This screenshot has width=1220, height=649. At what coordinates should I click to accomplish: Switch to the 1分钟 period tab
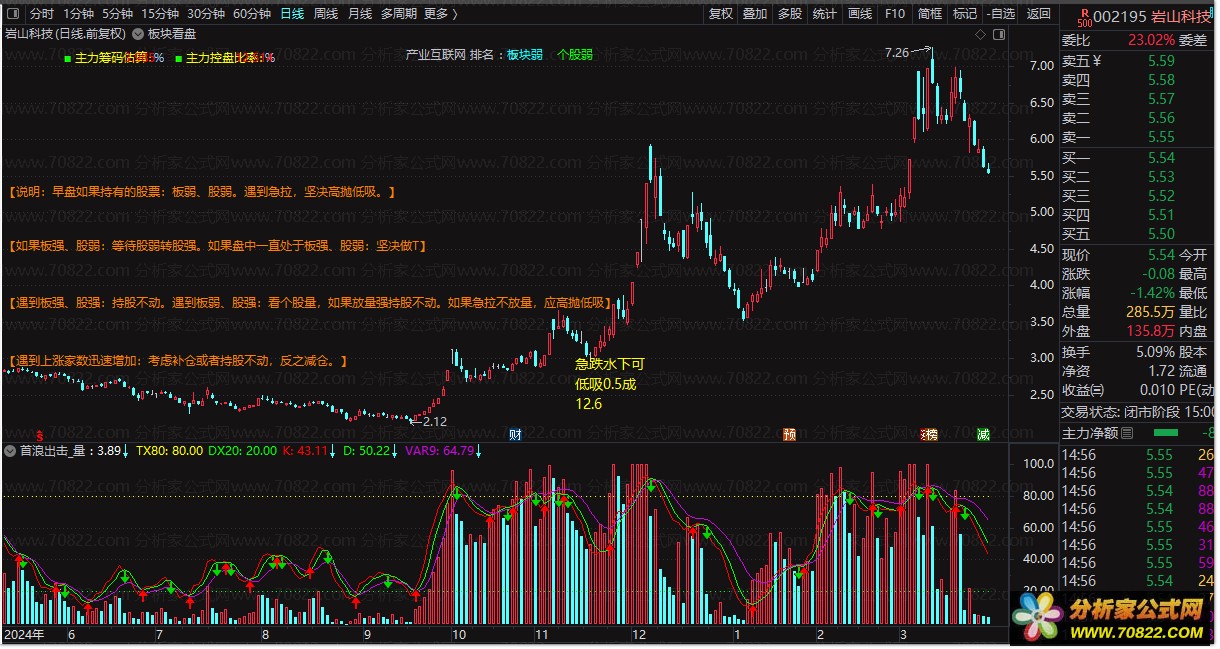(x=79, y=14)
